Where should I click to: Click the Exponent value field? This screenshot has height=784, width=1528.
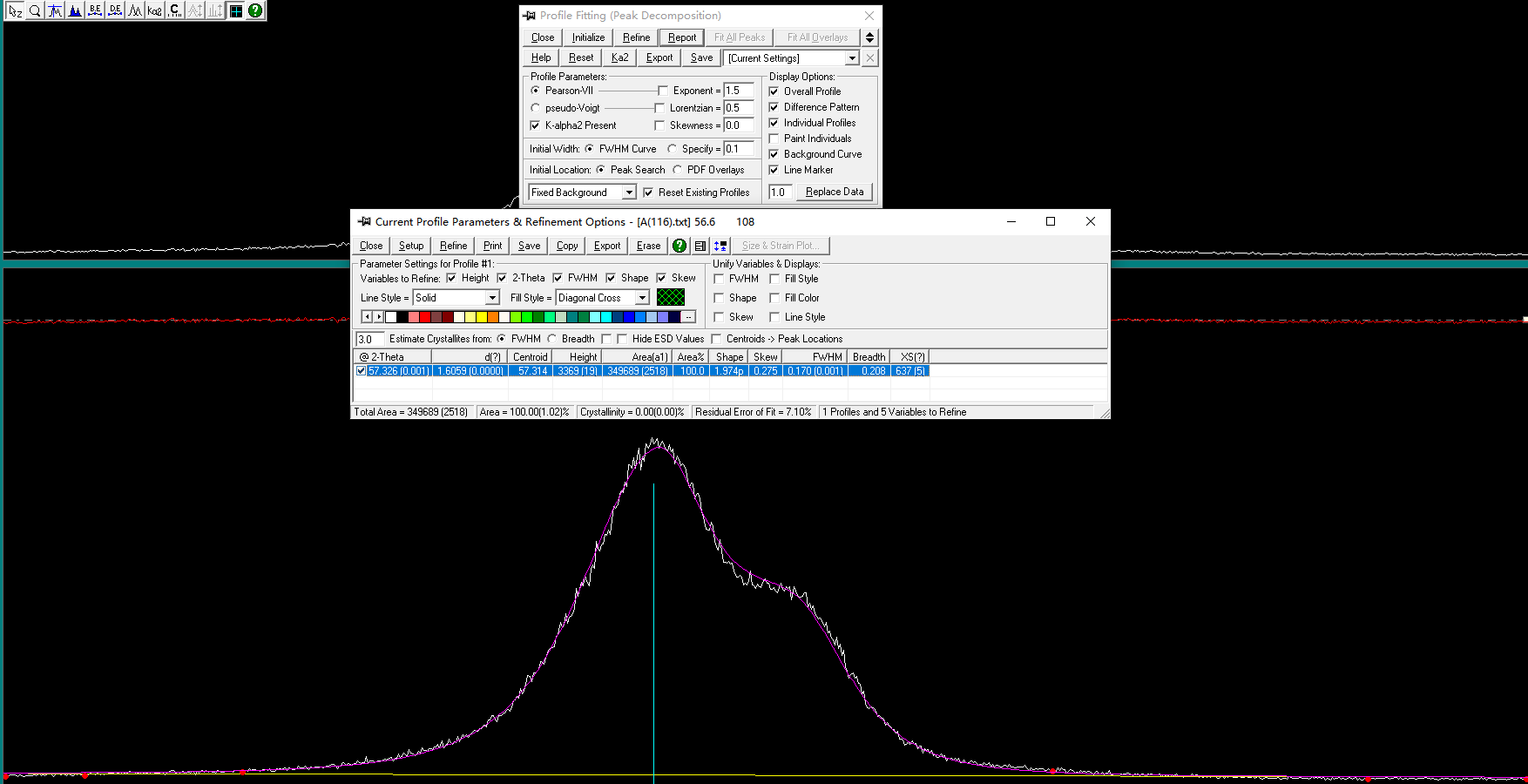click(739, 91)
